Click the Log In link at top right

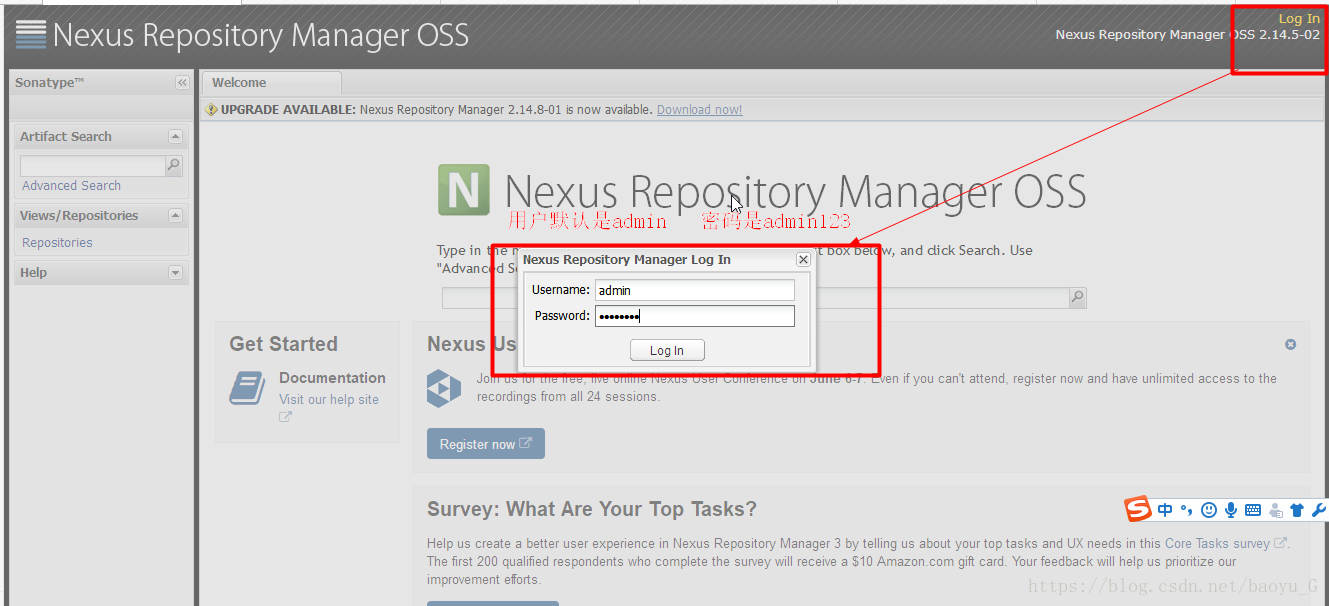[1299, 19]
